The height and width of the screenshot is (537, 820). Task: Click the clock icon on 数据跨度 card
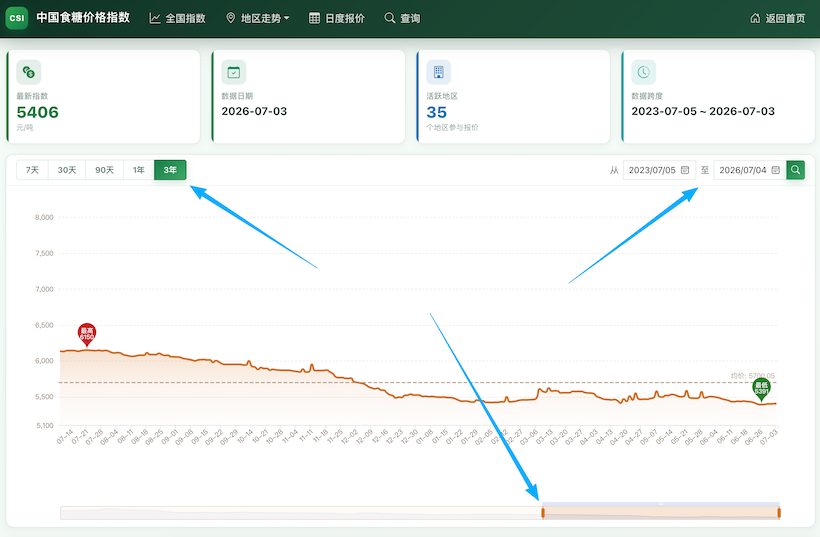click(x=643, y=72)
